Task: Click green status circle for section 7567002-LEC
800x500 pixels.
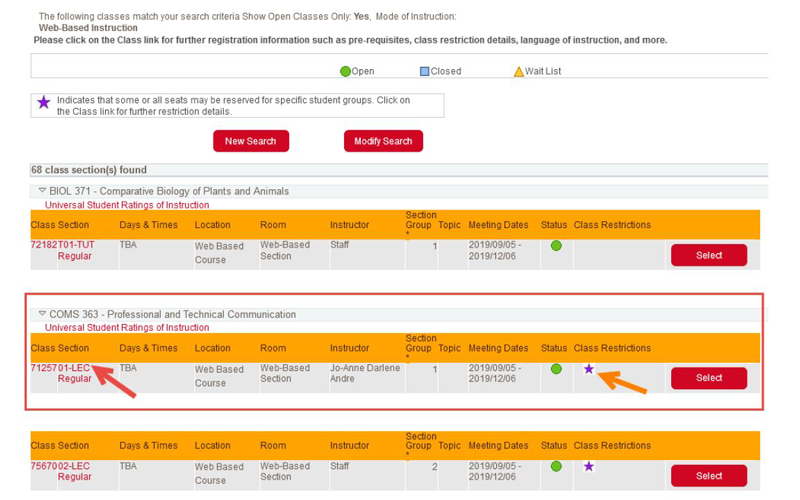Action: [x=556, y=466]
